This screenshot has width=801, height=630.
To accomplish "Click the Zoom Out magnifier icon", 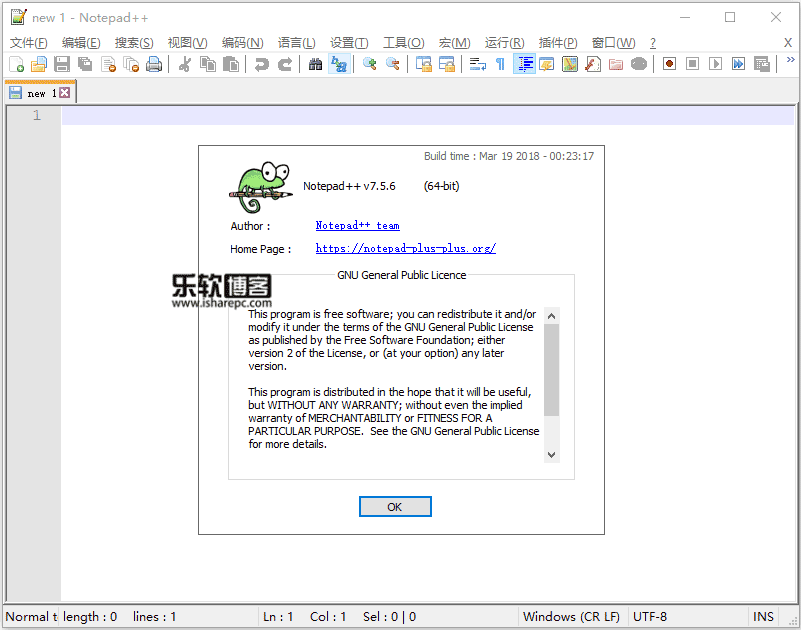I will click(393, 64).
